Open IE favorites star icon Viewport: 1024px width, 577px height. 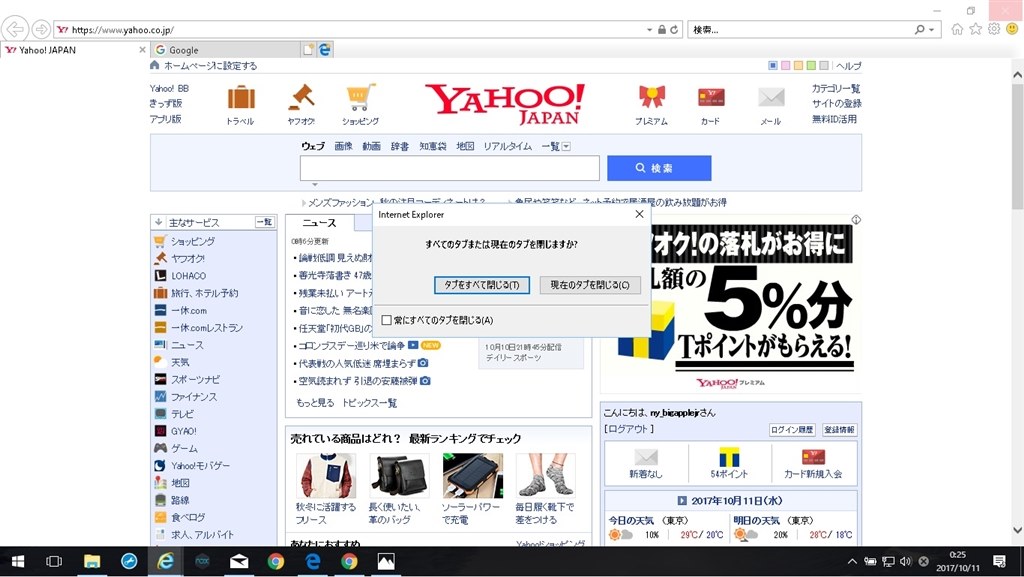click(x=976, y=29)
